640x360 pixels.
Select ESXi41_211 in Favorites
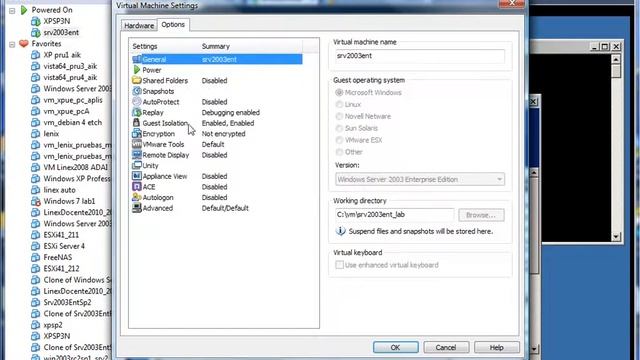pos(61,235)
